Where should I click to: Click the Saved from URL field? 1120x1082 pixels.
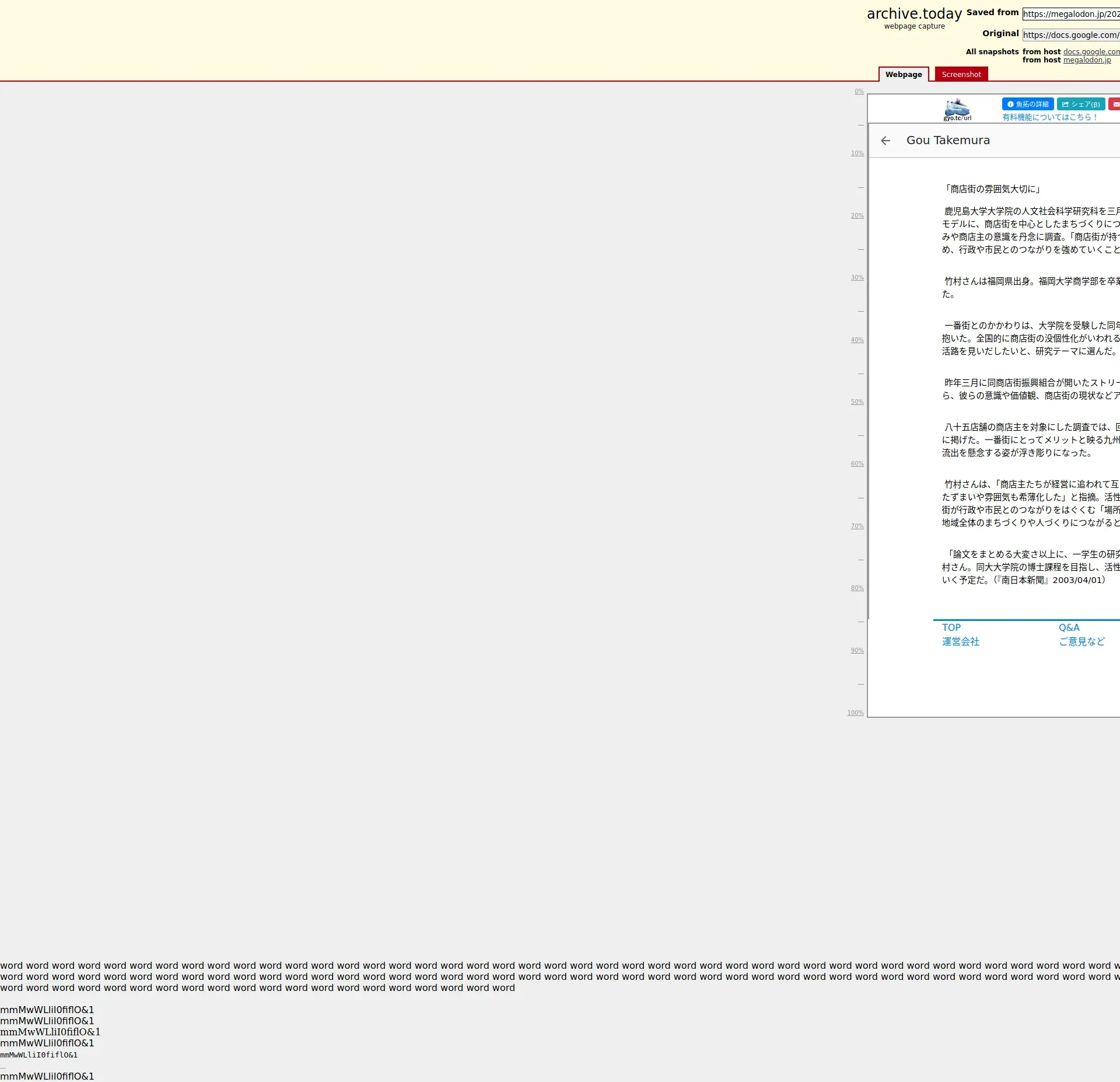[x=1070, y=14]
